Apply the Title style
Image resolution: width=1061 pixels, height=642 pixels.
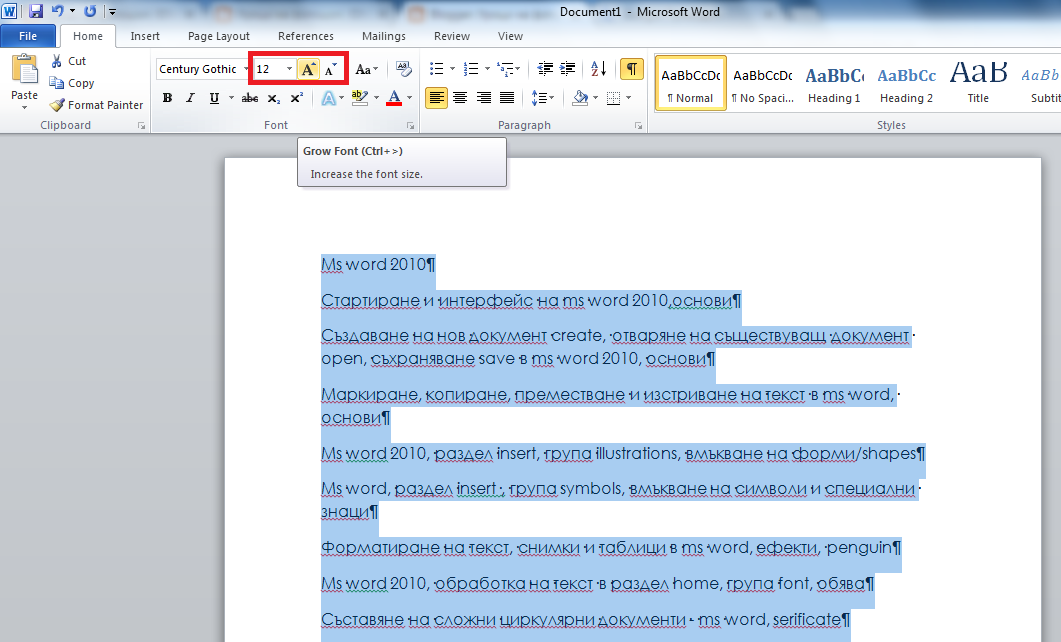pyautogui.click(x=978, y=83)
